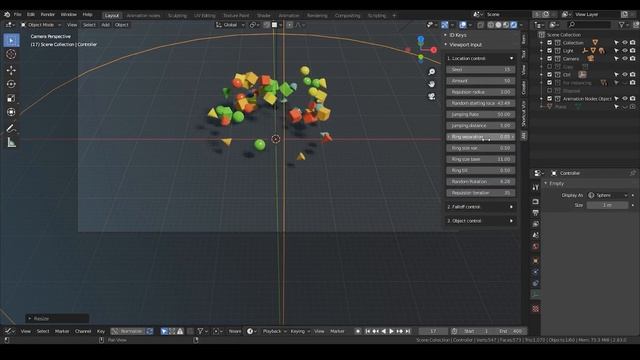Click the Seed value field
Image resolution: width=640 pixels, height=360 pixels.
[x=480, y=70]
